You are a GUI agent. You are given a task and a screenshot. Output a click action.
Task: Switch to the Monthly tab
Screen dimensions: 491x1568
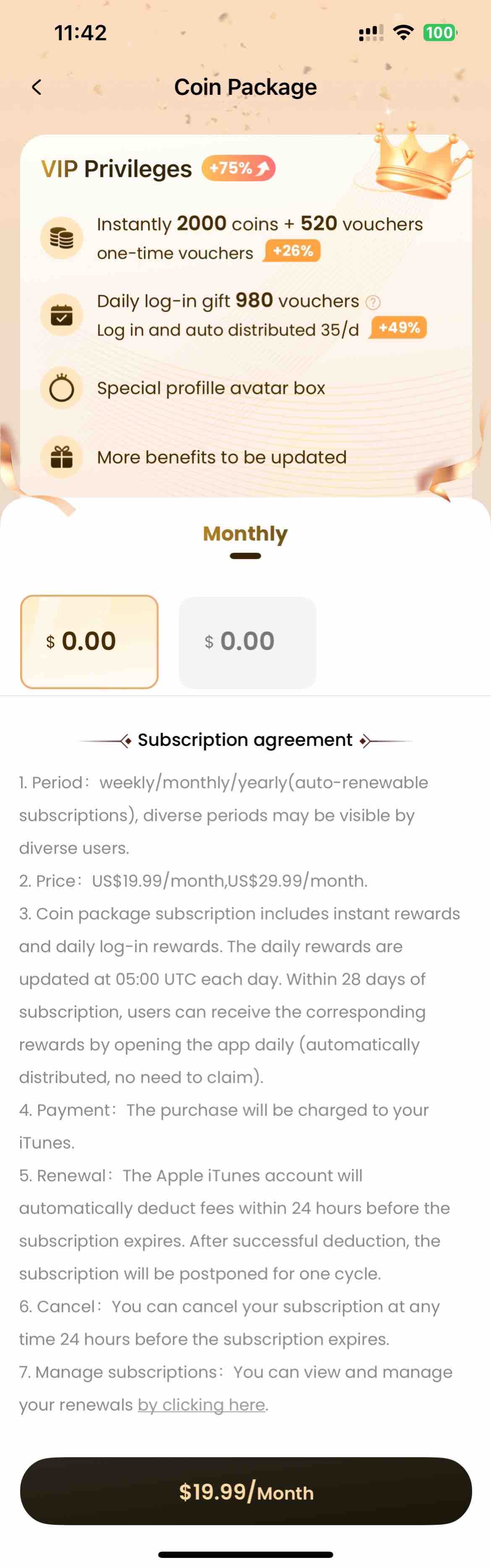coord(245,534)
